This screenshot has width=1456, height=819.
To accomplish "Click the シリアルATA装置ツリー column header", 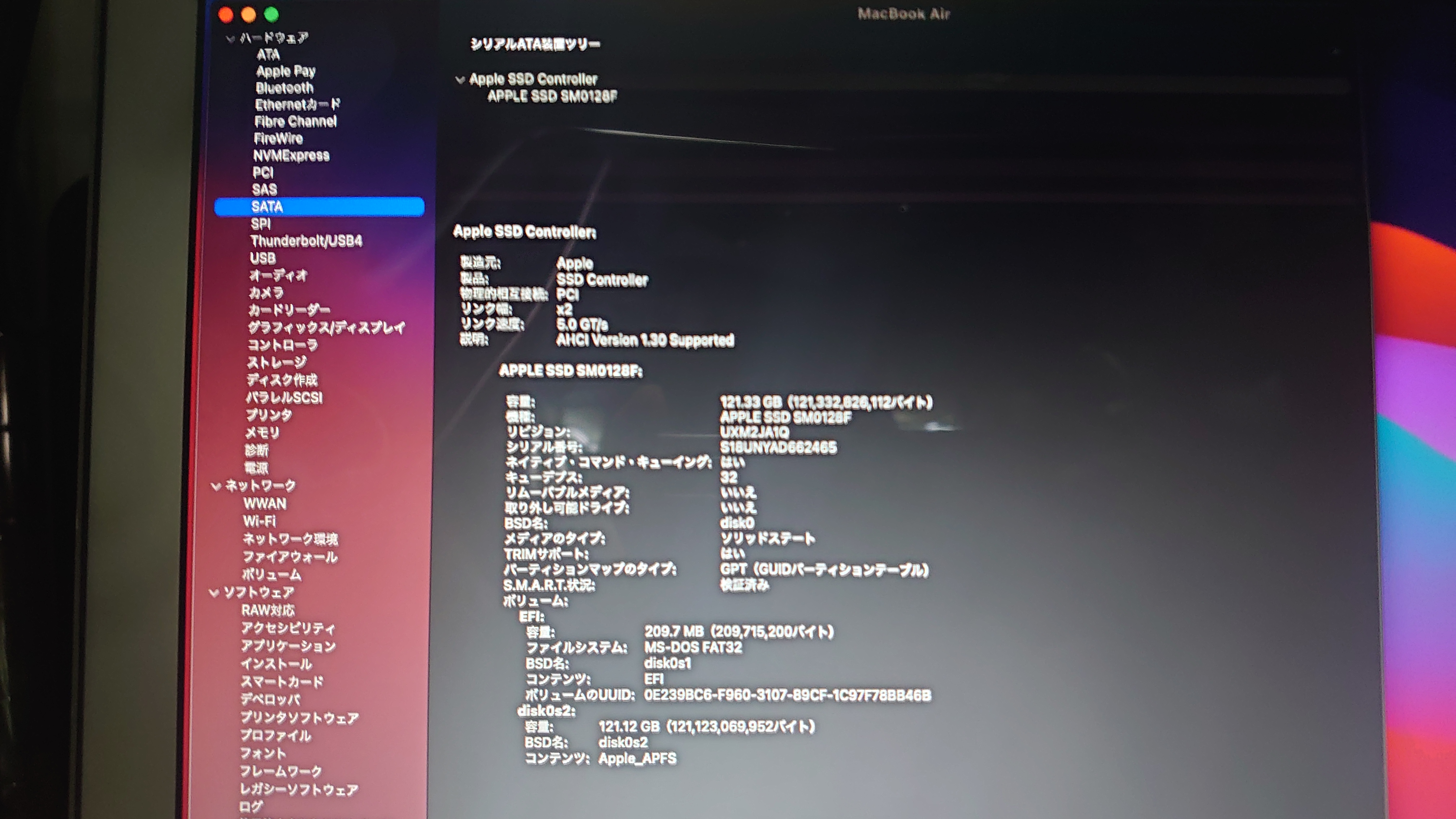I will point(535,44).
